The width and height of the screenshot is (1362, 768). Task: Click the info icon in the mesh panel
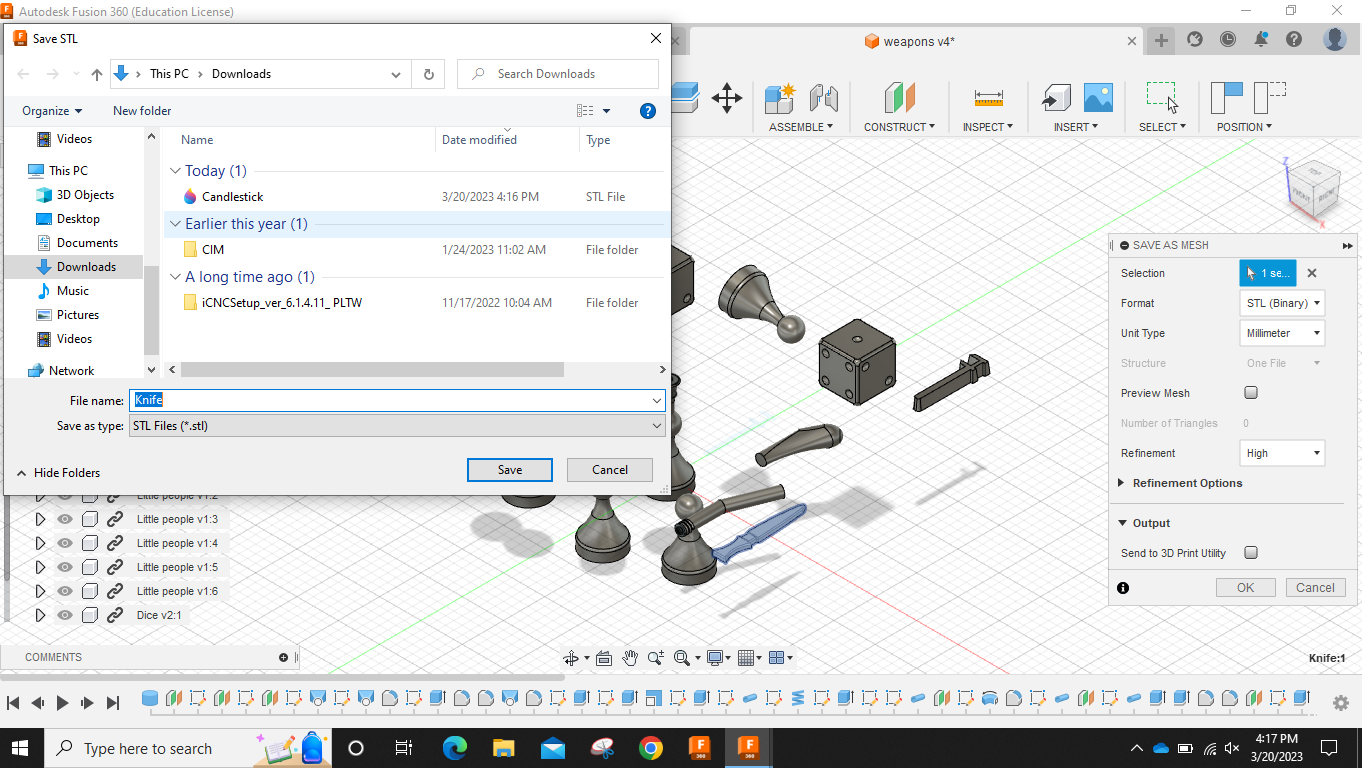tap(1123, 587)
